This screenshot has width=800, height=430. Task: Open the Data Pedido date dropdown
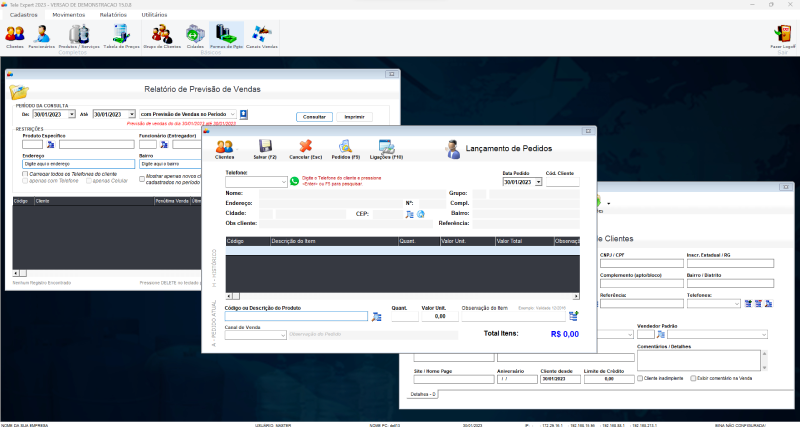click(x=538, y=182)
